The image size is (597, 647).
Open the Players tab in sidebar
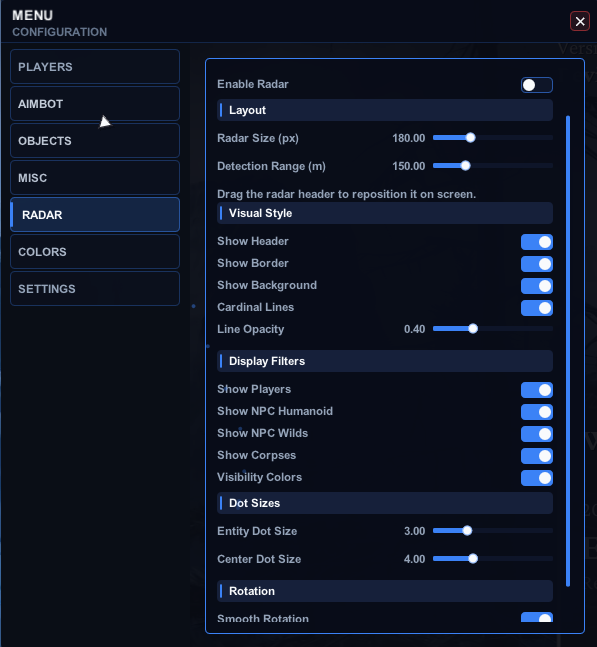click(95, 67)
